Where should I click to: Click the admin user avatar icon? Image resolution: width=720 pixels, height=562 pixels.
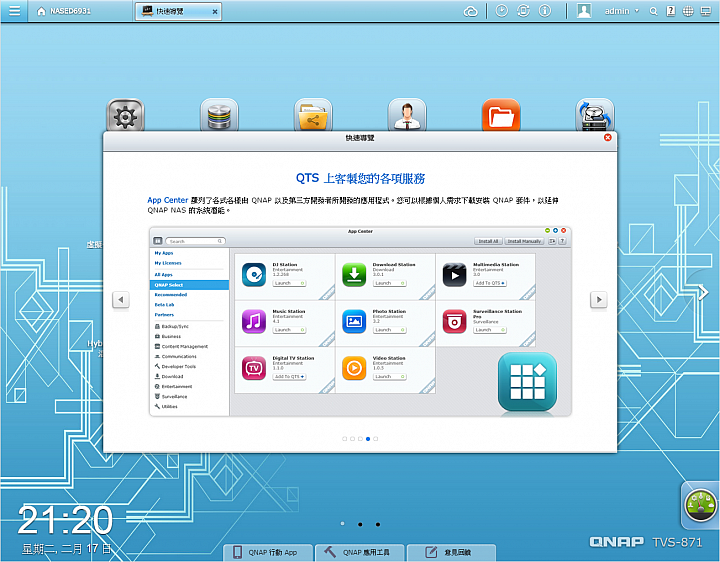584,11
